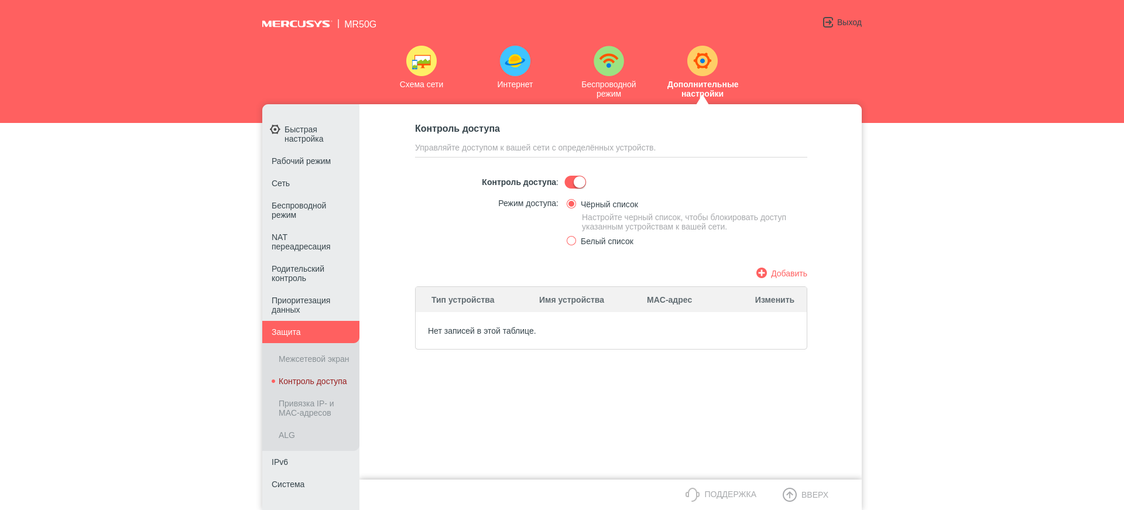Go to Родительский контроль section

coord(298,273)
